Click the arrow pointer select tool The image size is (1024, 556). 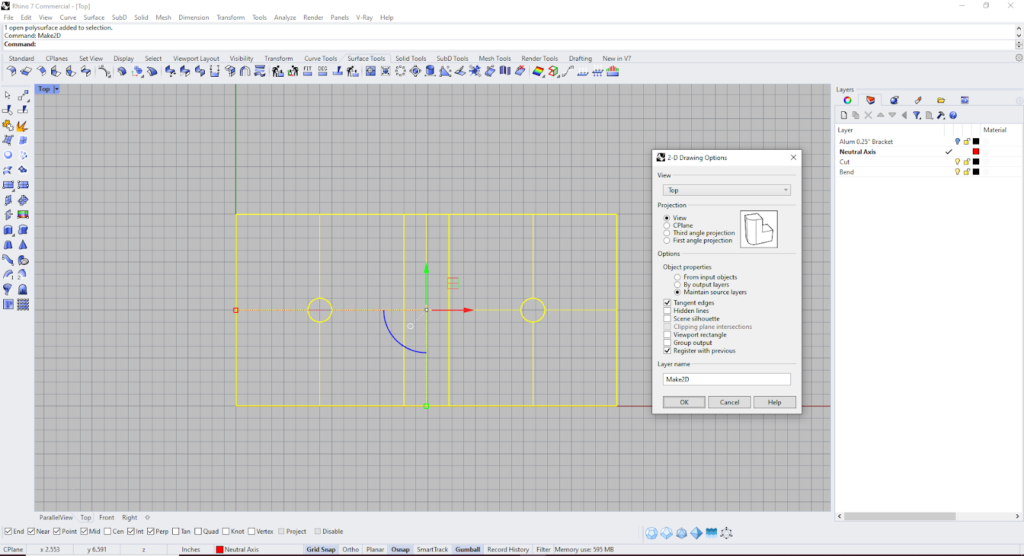coord(9,95)
